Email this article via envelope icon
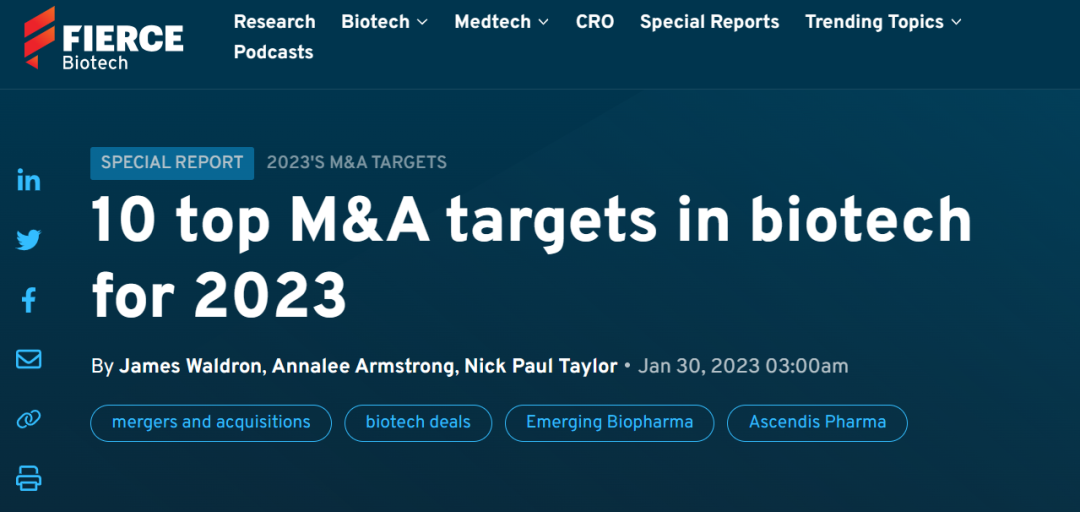This screenshot has width=1080, height=512. 29,359
